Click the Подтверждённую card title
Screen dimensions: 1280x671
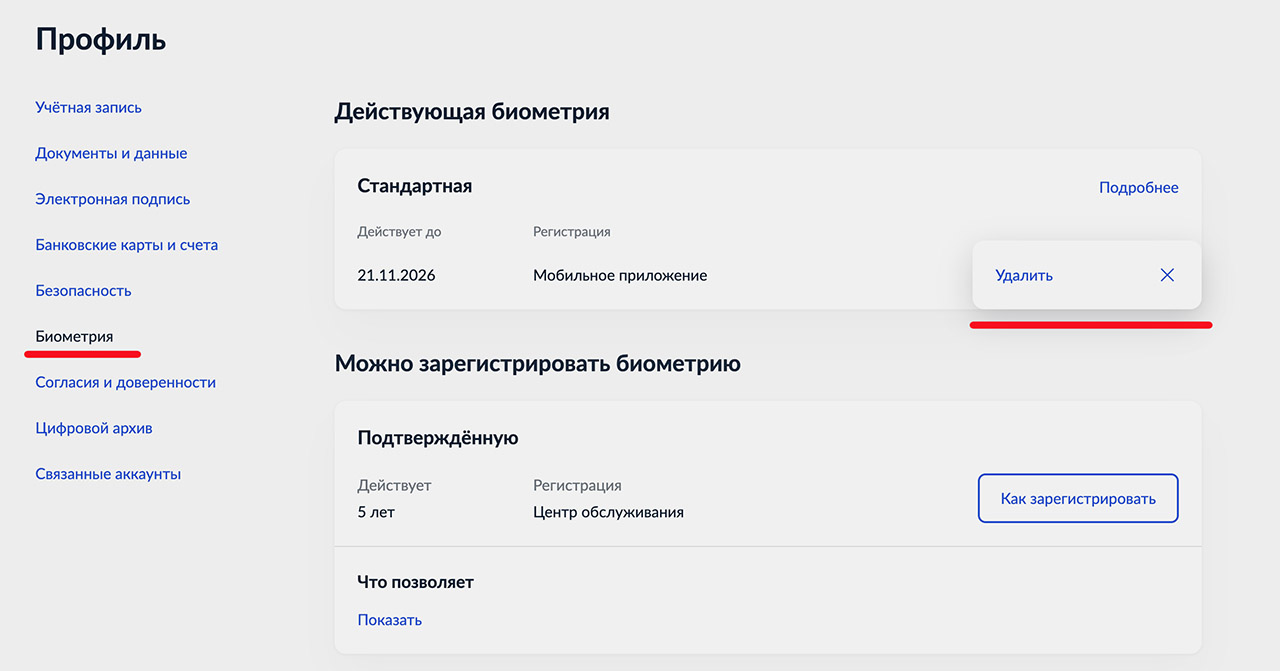pyautogui.click(x=437, y=438)
